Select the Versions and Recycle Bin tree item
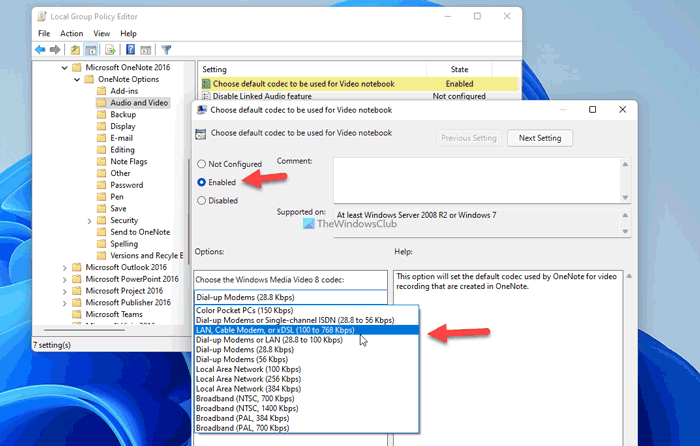 tap(146, 256)
